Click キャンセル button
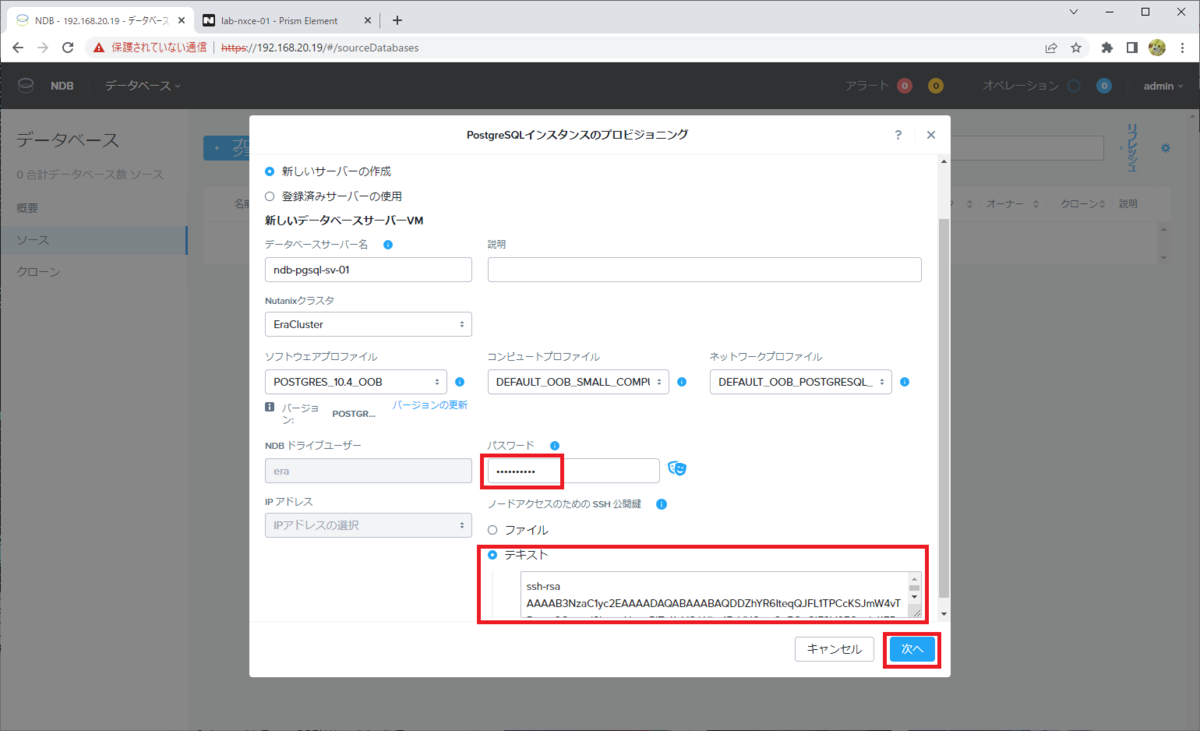1200x731 pixels. (835, 649)
